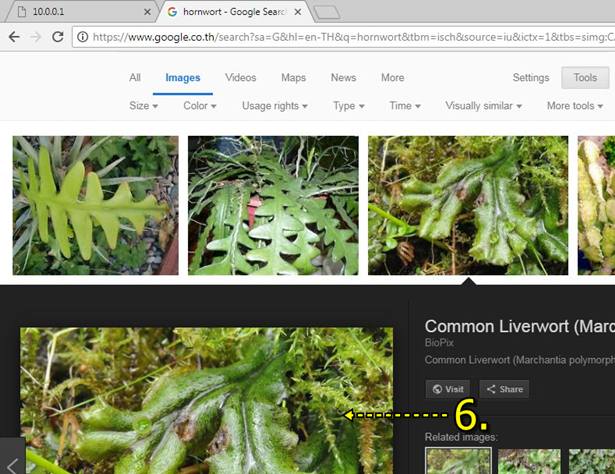Image resolution: width=615 pixels, height=474 pixels.
Task: Open the partially visible fourth result thumbnail
Action: point(596,205)
